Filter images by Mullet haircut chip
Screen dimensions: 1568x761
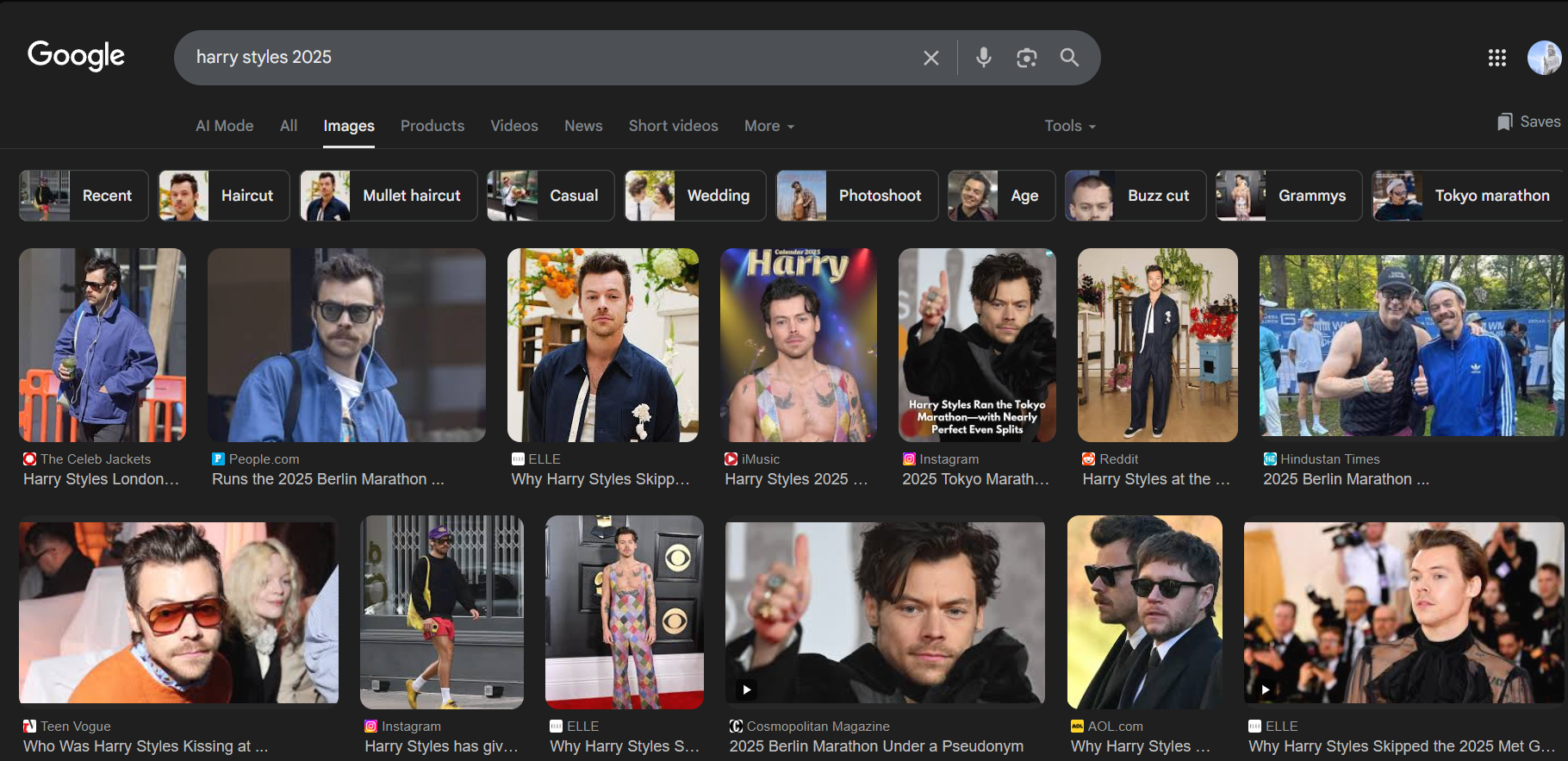(389, 196)
